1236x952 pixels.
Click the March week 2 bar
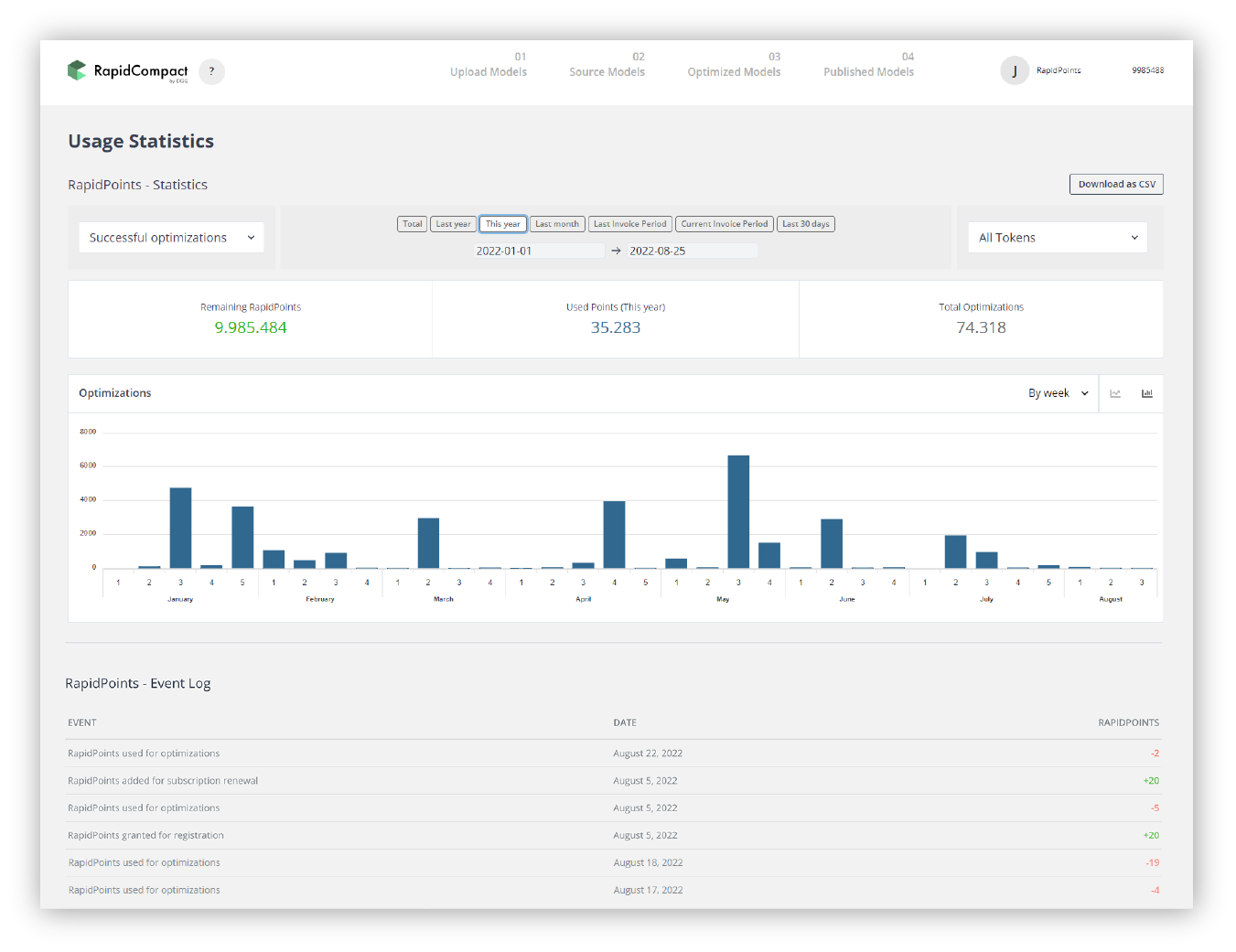point(428,543)
